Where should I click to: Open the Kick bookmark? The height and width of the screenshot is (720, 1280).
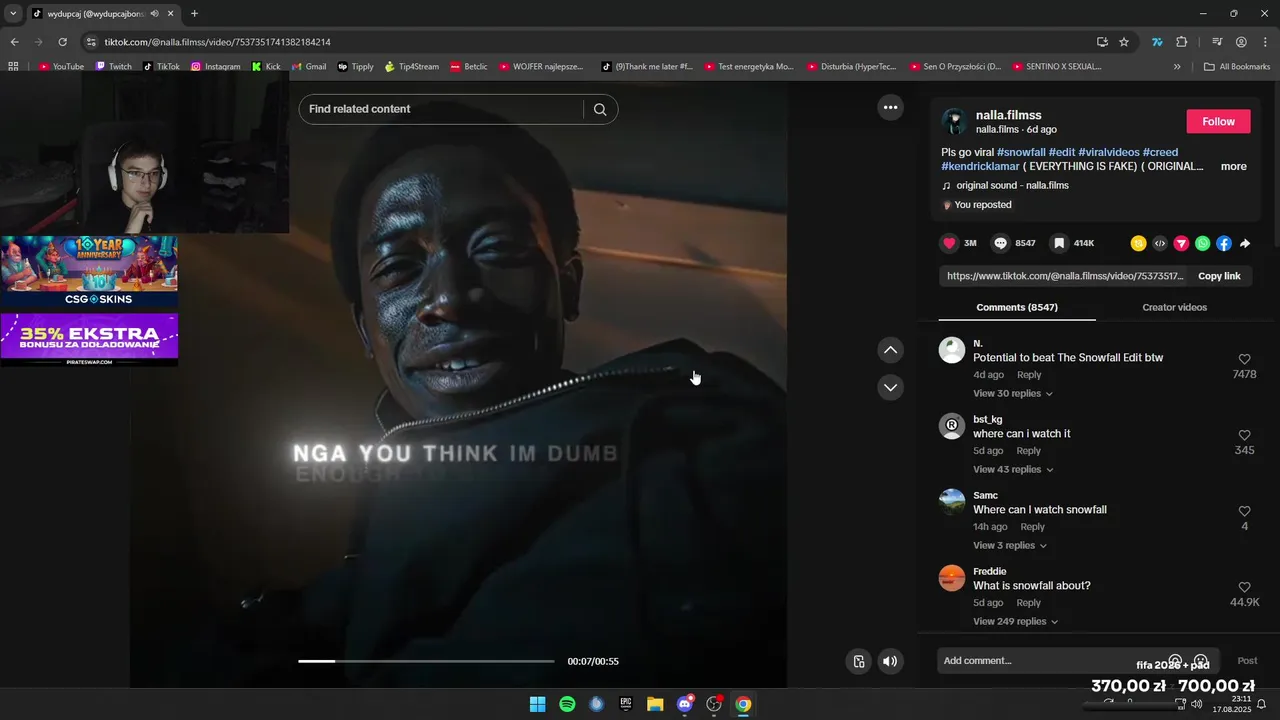(x=266, y=67)
